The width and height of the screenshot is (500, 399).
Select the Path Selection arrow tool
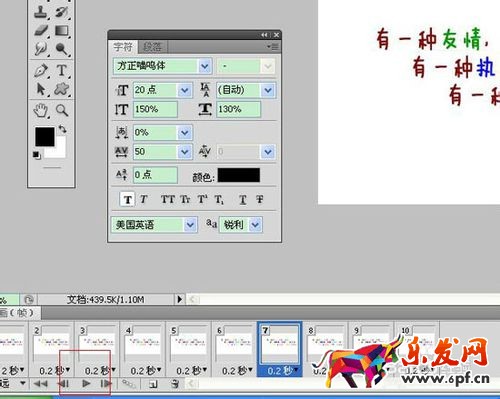pyautogui.click(x=41, y=89)
